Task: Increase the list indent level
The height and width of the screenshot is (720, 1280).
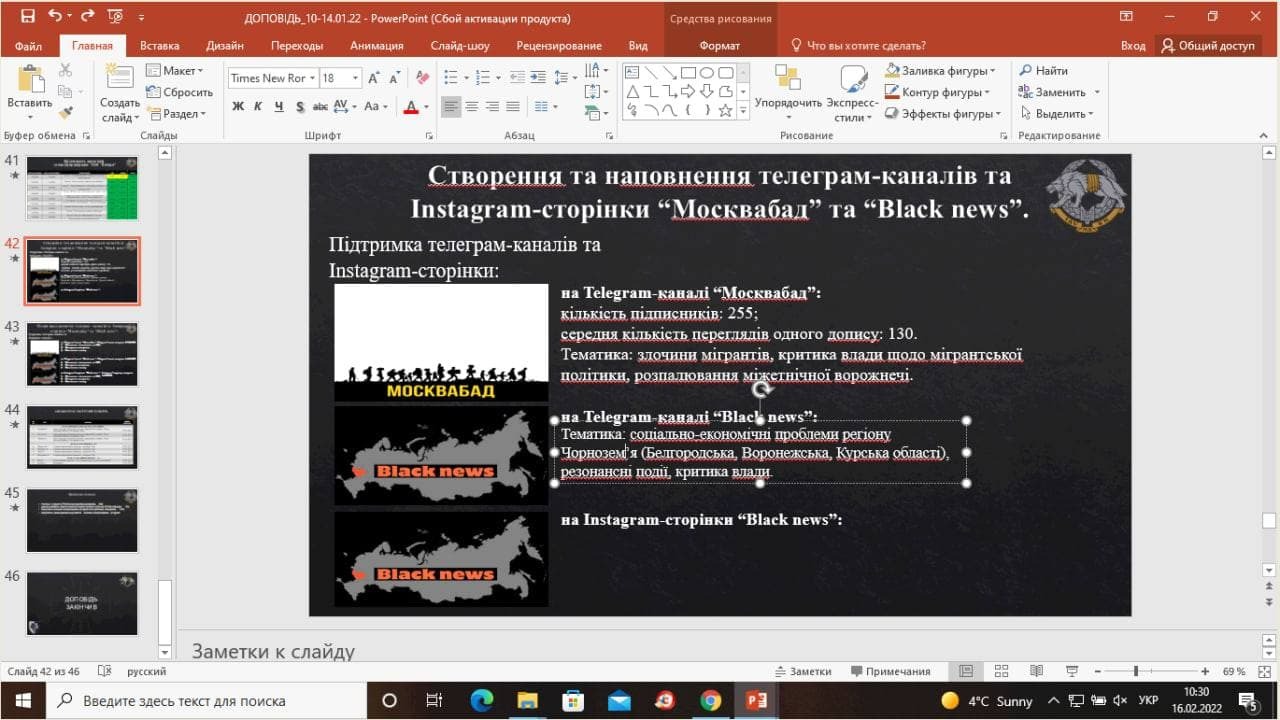Action: [x=540, y=78]
